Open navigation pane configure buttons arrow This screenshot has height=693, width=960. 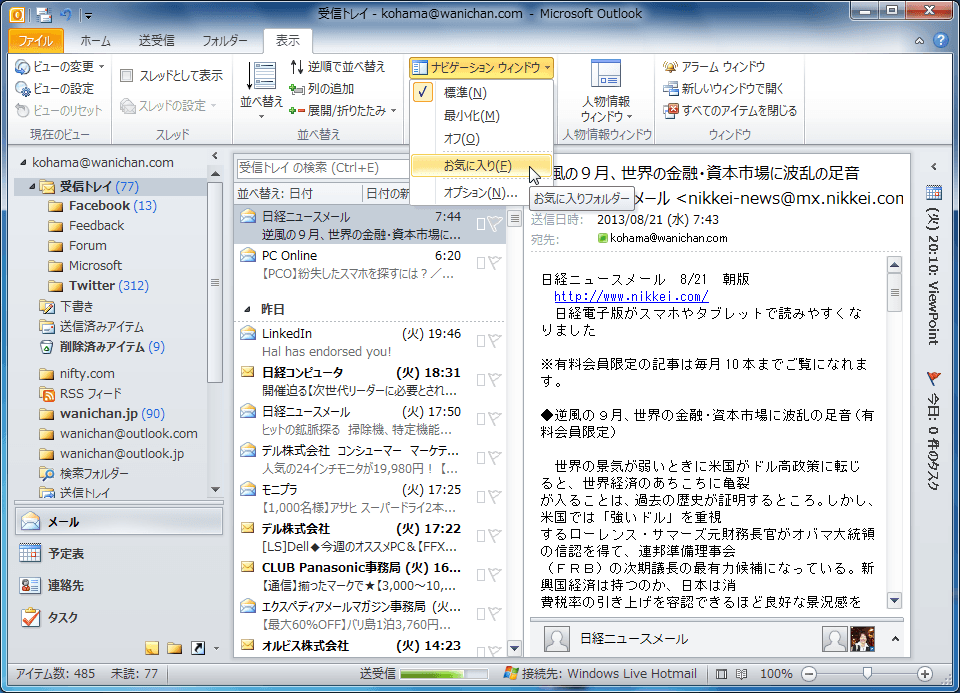(x=216, y=648)
